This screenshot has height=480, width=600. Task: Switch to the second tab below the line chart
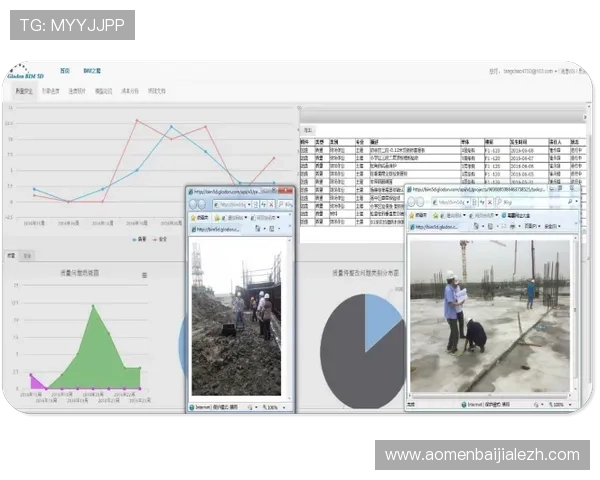tap(27, 256)
